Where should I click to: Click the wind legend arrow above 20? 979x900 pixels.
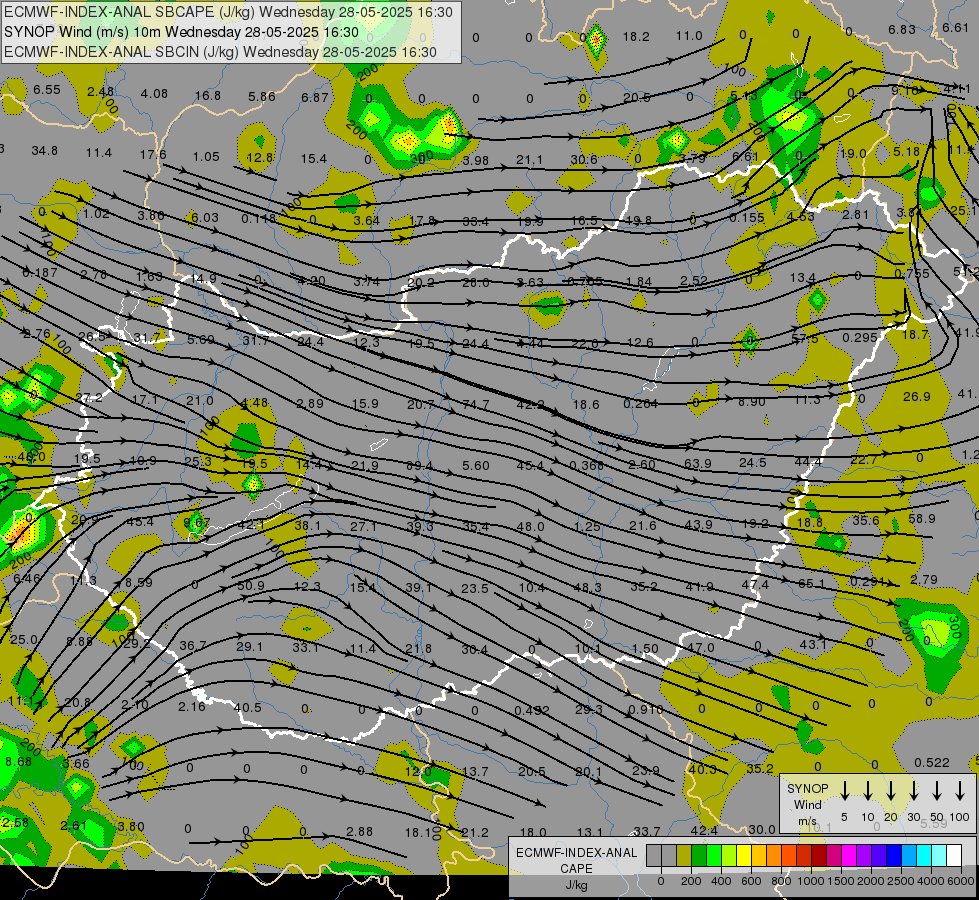[891, 791]
